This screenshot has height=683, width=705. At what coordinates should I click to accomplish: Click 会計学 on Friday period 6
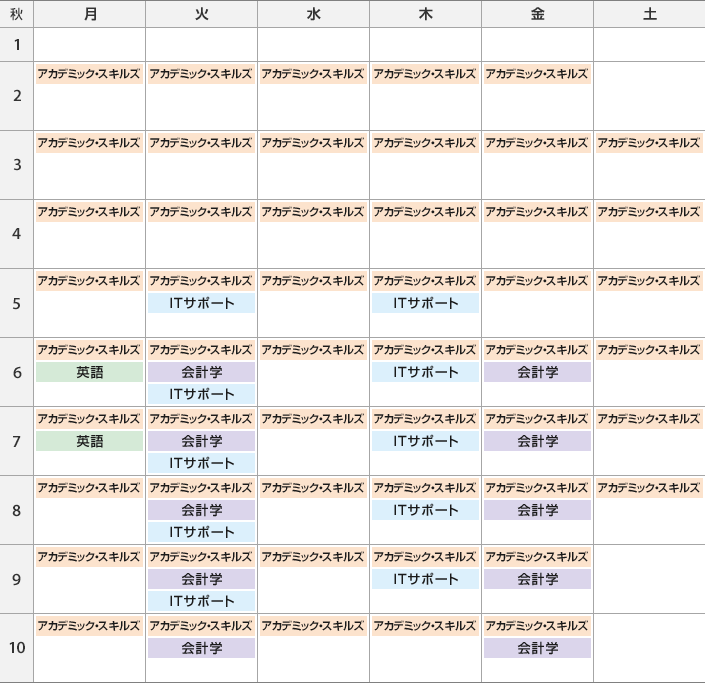[537, 372]
